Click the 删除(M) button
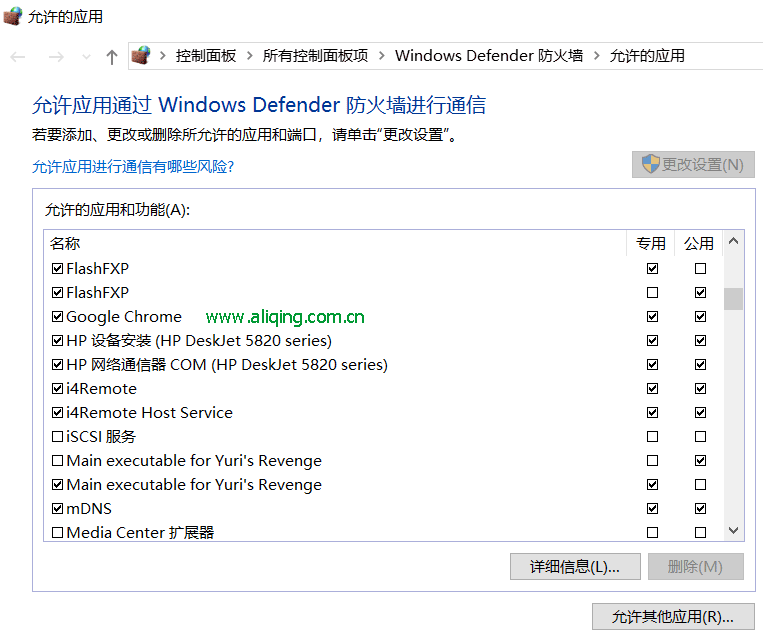This screenshot has height=636, width=763. click(x=695, y=566)
